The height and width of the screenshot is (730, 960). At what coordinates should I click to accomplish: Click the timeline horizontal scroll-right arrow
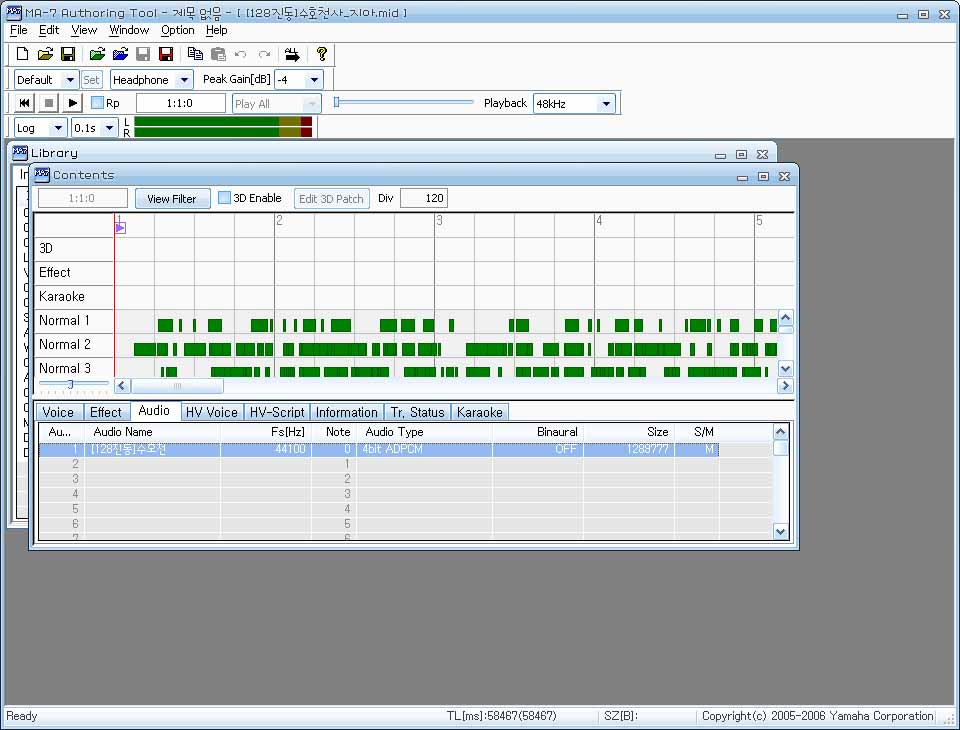(x=785, y=386)
